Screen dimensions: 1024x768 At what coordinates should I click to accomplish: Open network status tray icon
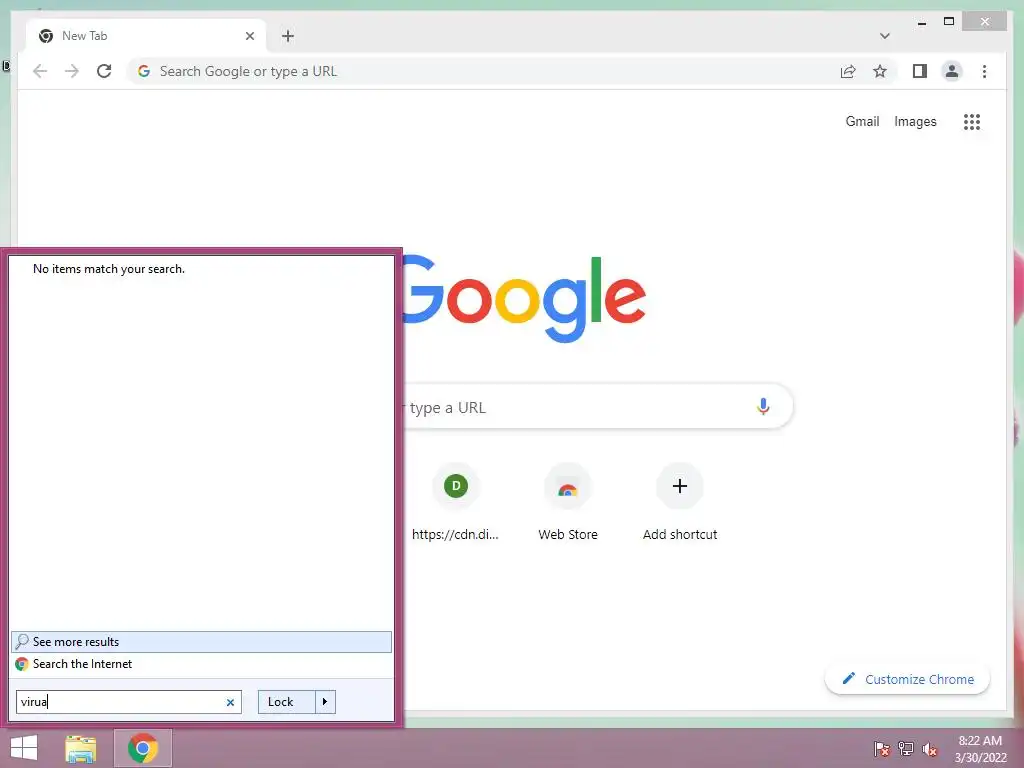pyautogui.click(x=906, y=749)
